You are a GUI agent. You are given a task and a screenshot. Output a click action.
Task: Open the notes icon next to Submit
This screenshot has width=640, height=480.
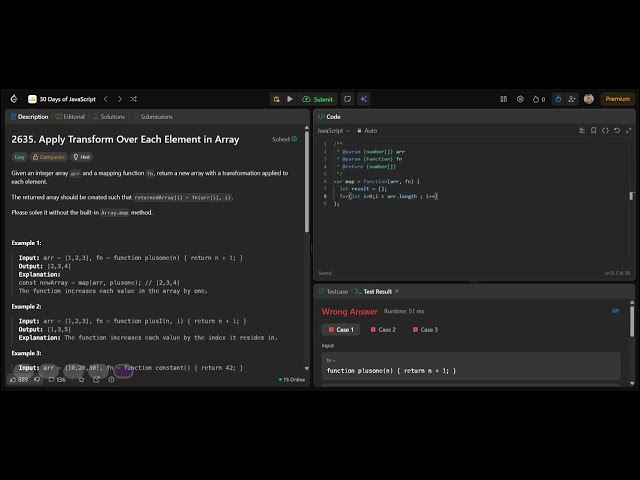point(347,99)
